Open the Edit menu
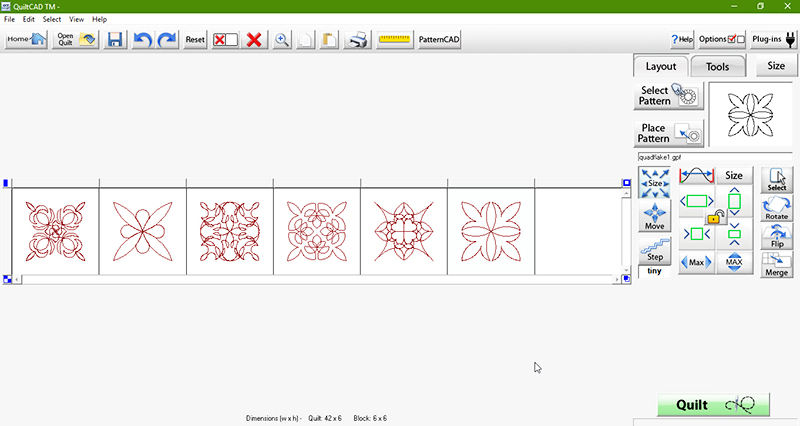This screenshot has width=800, height=426. 29,19
